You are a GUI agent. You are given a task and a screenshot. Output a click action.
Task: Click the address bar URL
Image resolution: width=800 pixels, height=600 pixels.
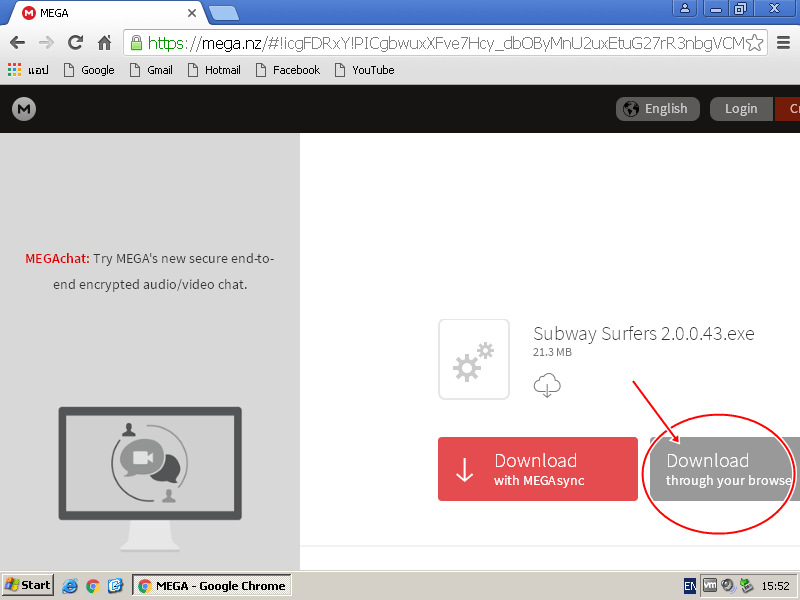[446, 43]
